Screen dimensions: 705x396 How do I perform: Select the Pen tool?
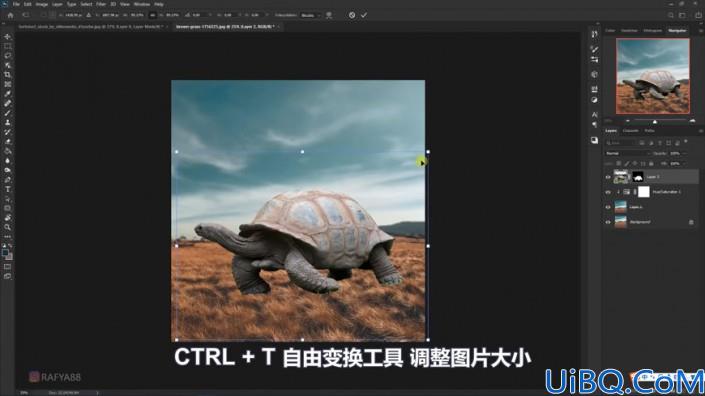pos(8,180)
